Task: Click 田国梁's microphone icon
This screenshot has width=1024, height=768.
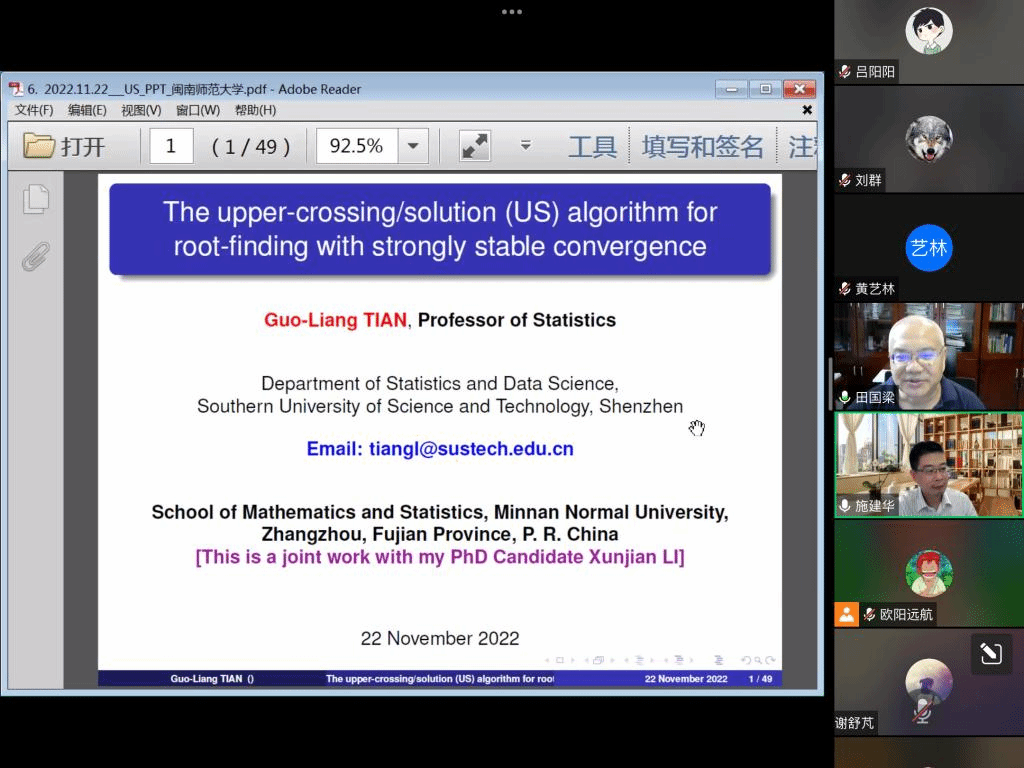Action: point(845,398)
